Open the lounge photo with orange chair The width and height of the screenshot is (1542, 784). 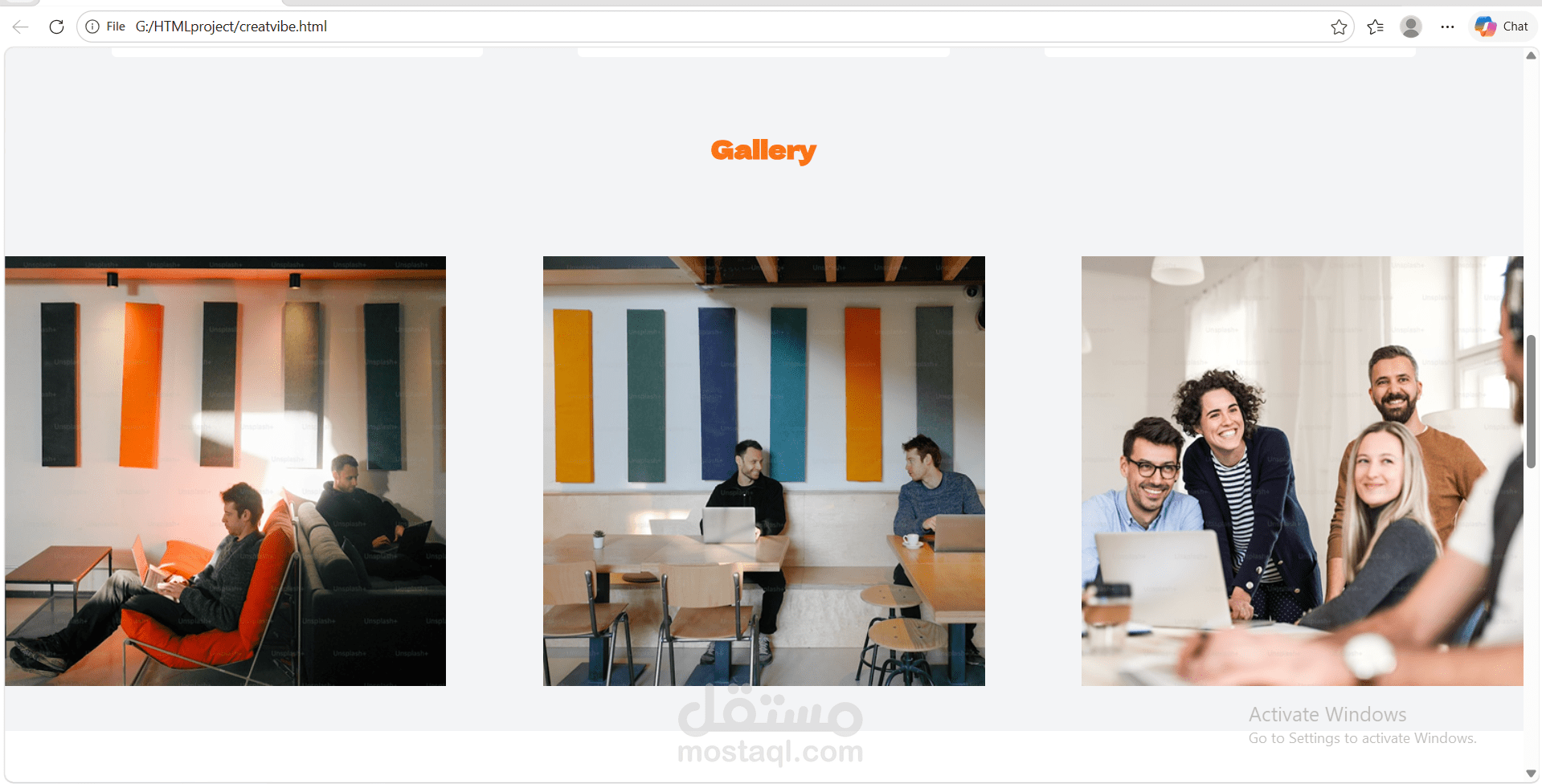pyautogui.click(x=225, y=471)
